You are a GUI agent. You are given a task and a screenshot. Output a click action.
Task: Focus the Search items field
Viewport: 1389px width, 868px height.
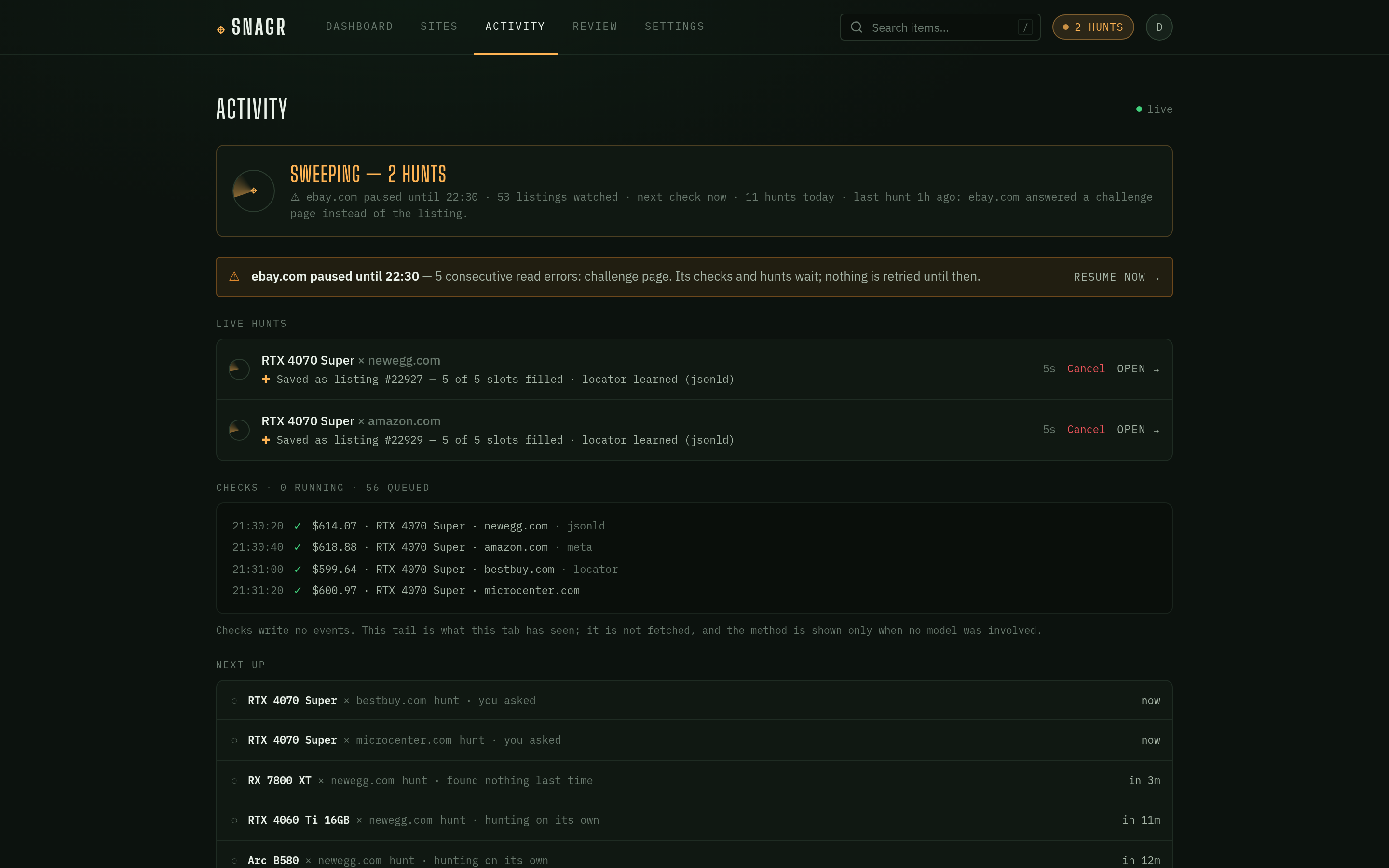click(940, 27)
